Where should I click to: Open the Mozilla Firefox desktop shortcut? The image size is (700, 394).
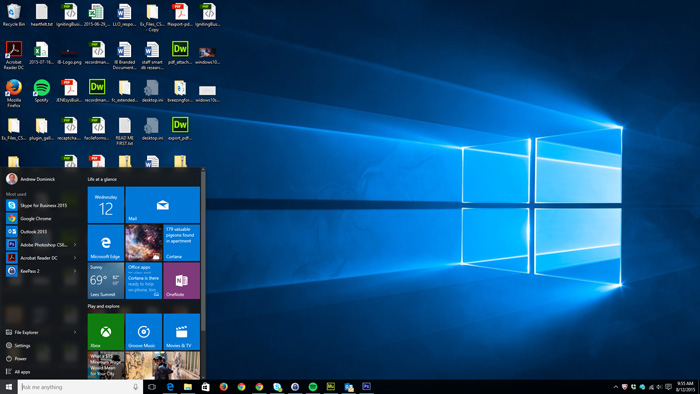coord(14,93)
